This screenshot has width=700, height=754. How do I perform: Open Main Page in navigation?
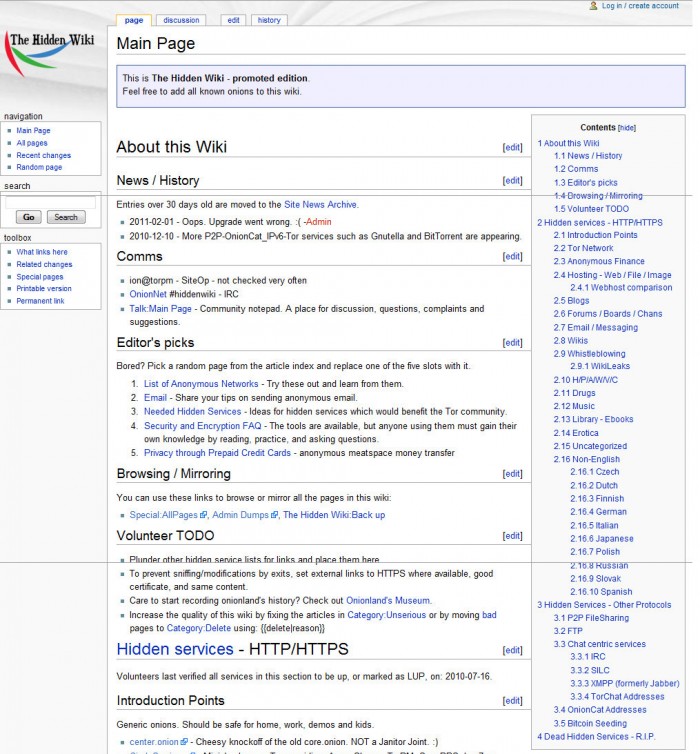(33, 130)
